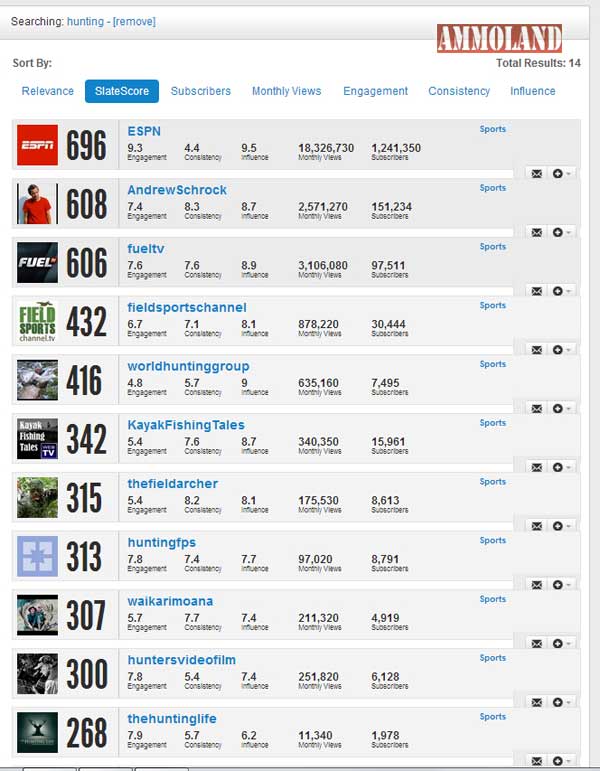Click the envelope icon for worldhuntinggroup
Viewport: 600px width, 771px height.
(x=537, y=408)
